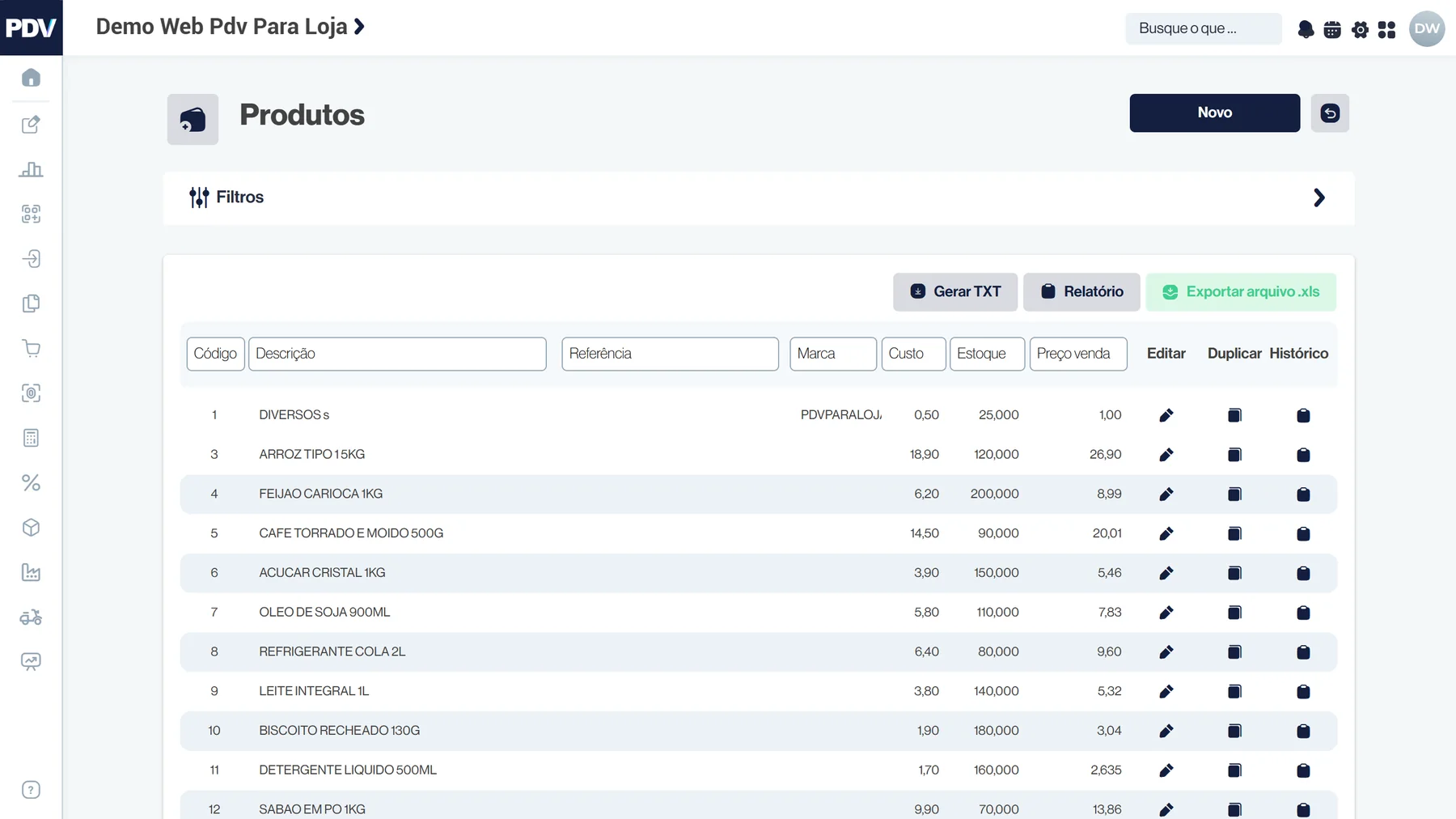Expand Demo Web Pdv Para Loja chevron
Screen dimensions: 1456x819
[x=359, y=27]
